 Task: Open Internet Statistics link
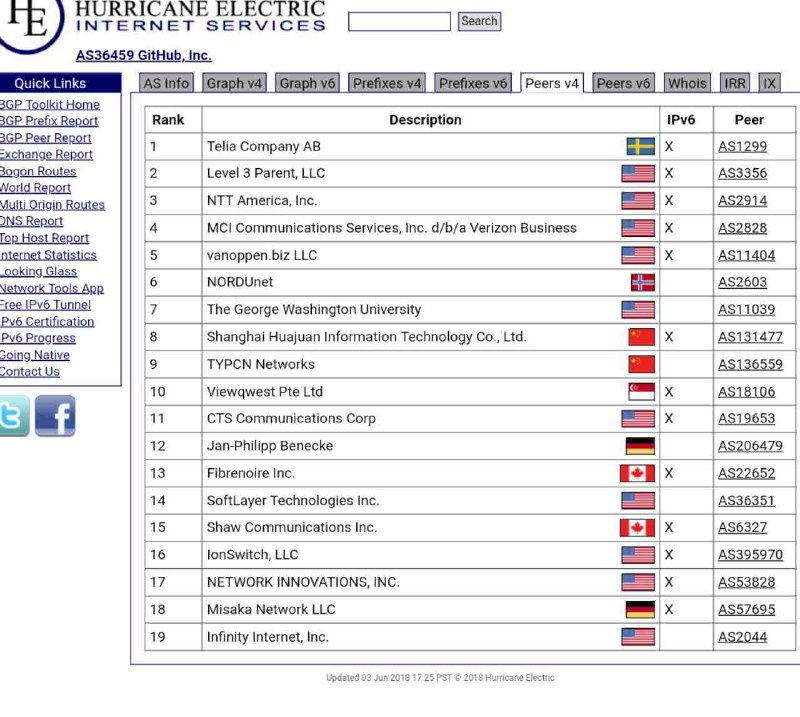click(x=48, y=255)
